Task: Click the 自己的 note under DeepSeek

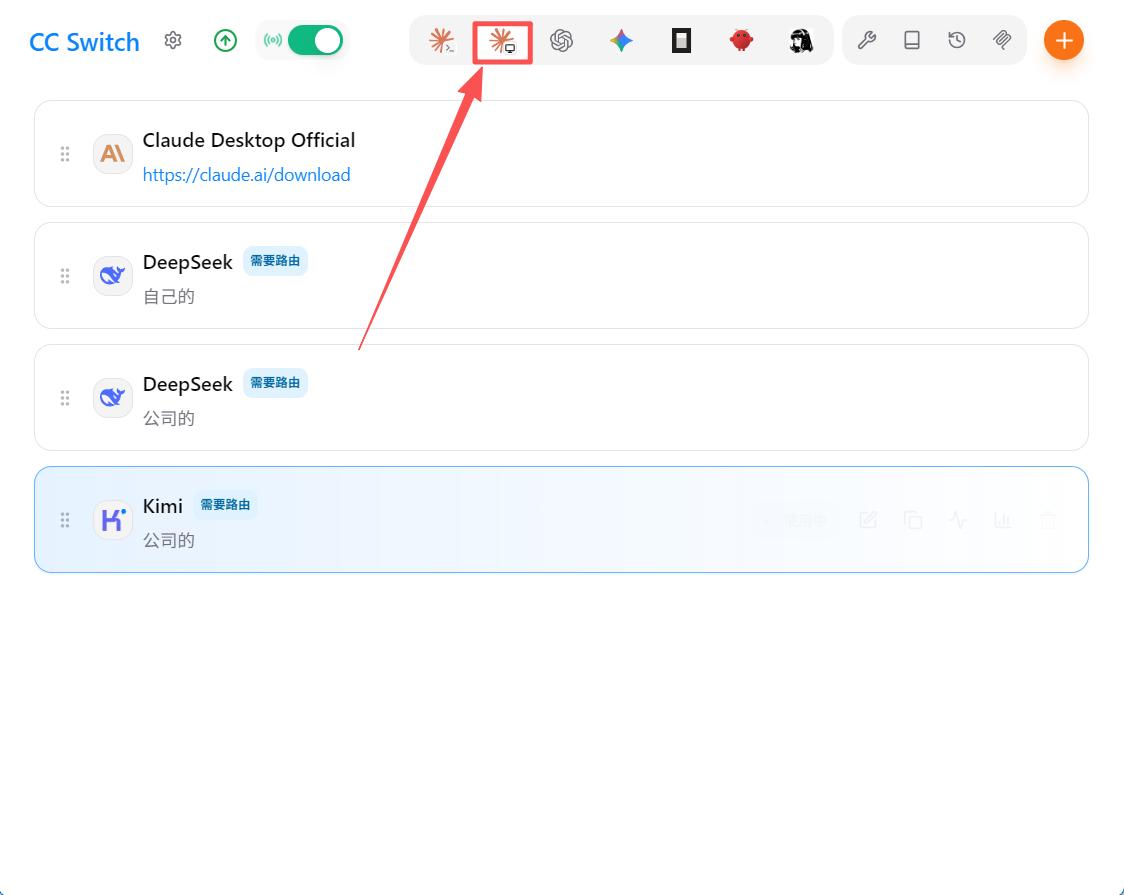Action: pyautogui.click(x=168, y=297)
